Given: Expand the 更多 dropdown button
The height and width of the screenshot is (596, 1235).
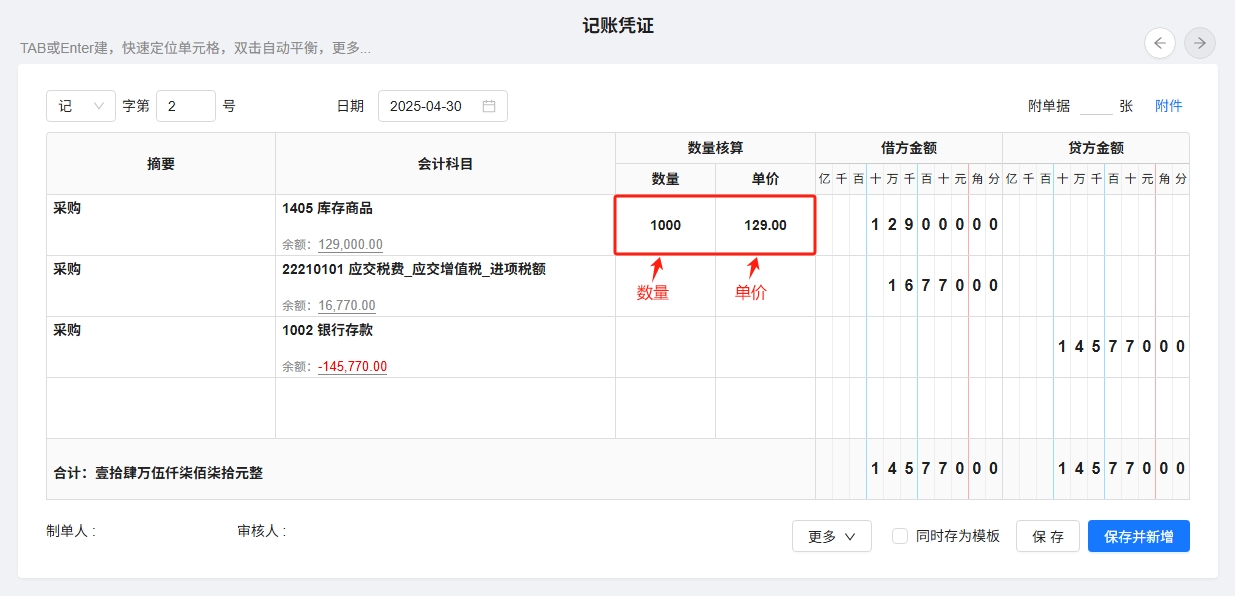Looking at the screenshot, I should [831, 536].
